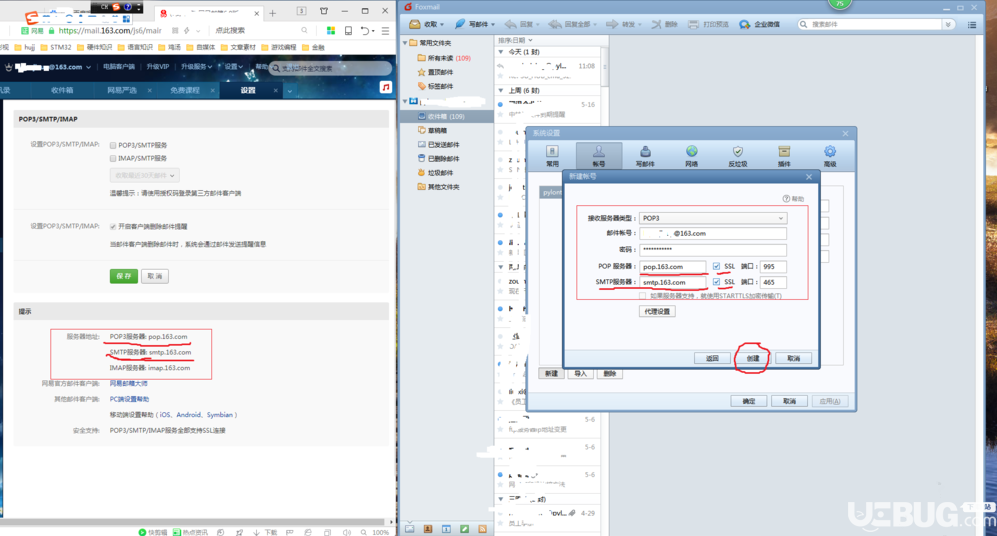Click the colorful apps grid icon in browser toolbar

coord(331,31)
